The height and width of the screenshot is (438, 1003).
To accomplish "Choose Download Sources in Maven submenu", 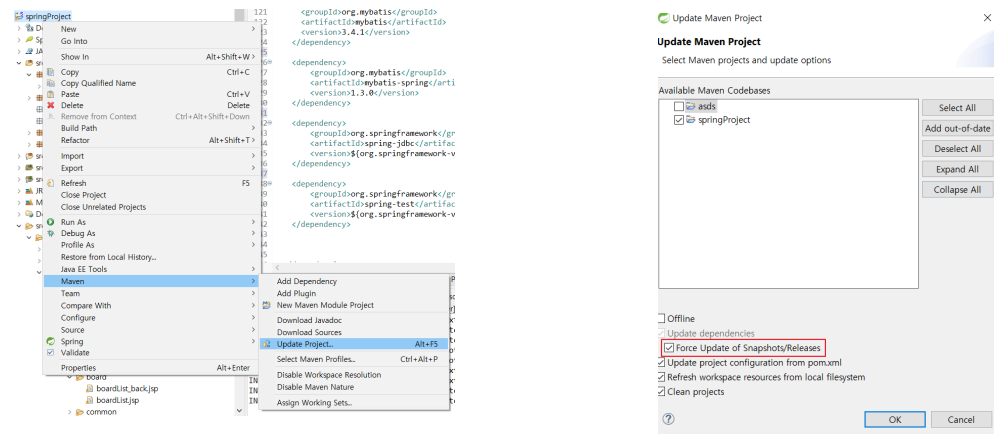I will tap(354, 332).
